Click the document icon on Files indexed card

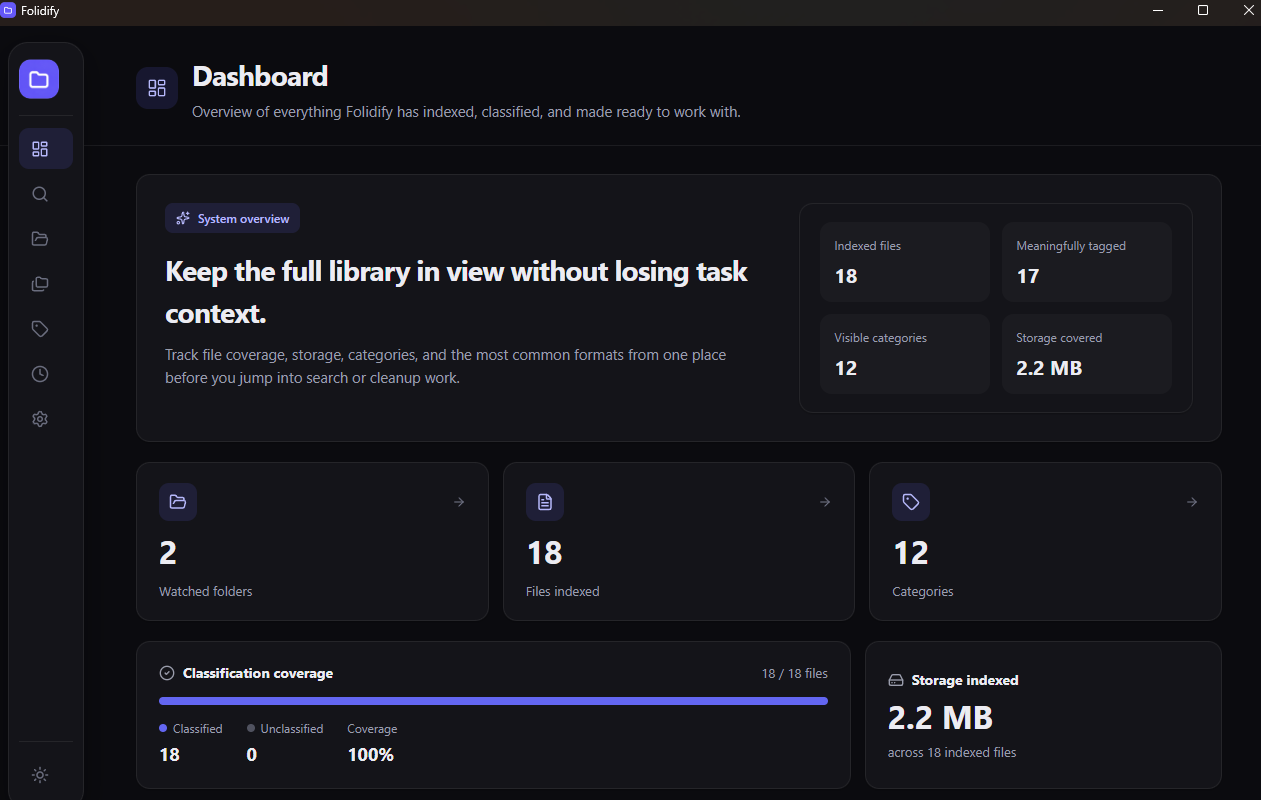click(545, 502)
